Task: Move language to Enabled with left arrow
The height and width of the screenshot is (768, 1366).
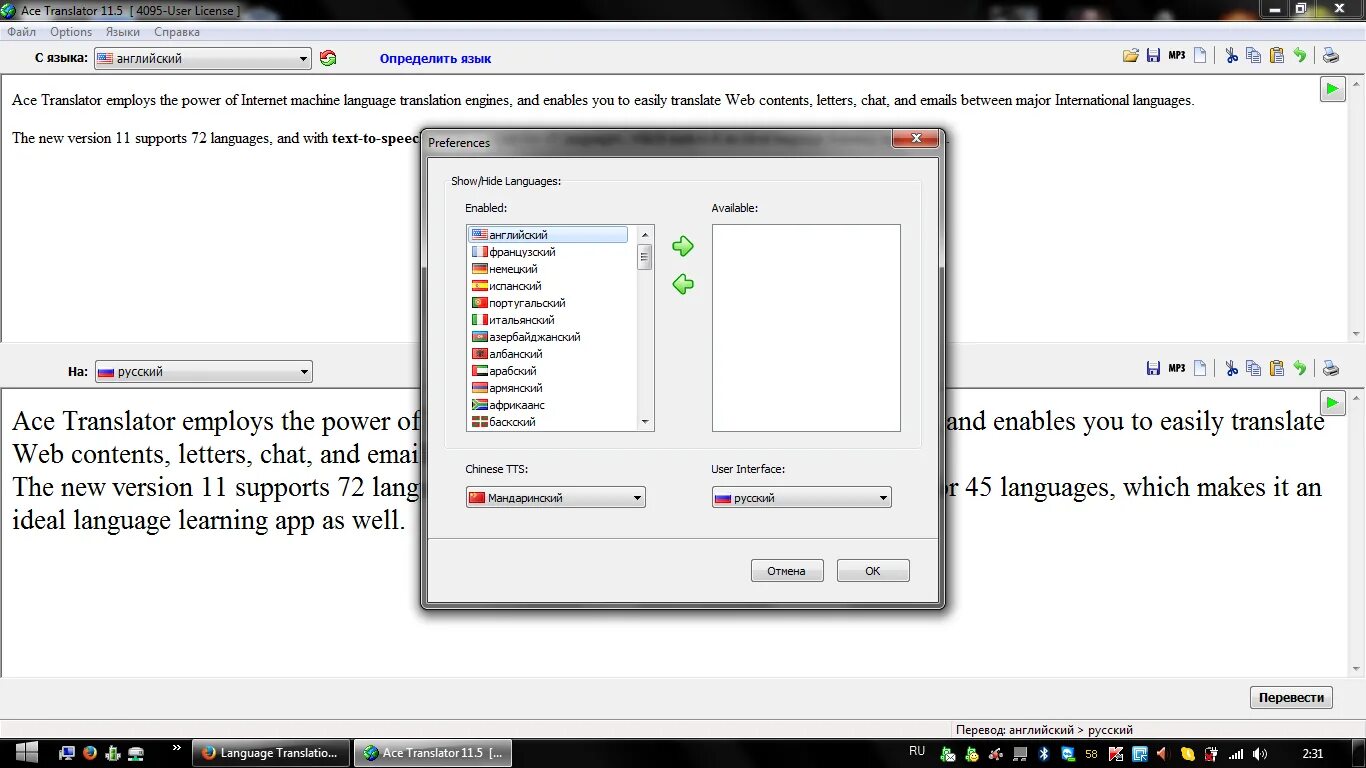Action: pos(683,284)
